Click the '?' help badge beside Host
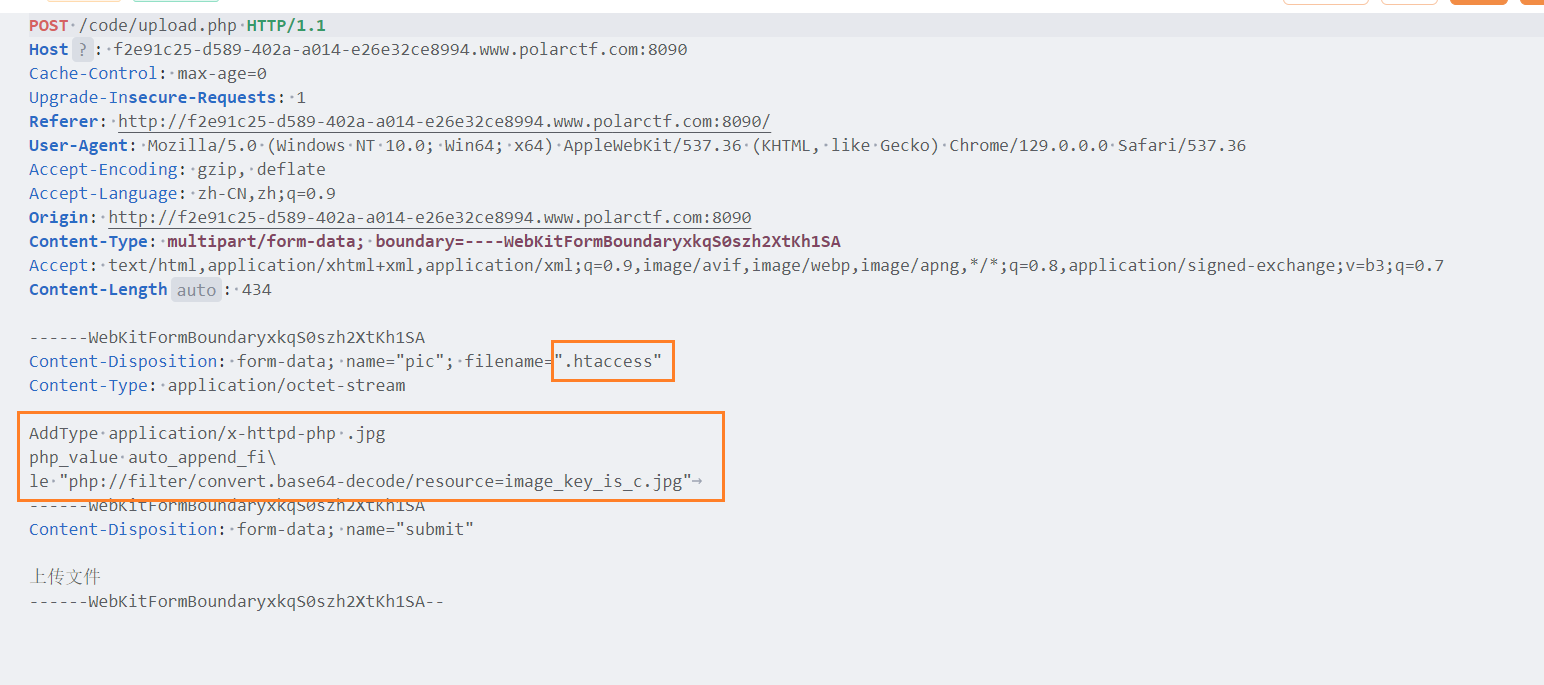The height and width of the screenshot is (685, 1544). tap(82, 49)
